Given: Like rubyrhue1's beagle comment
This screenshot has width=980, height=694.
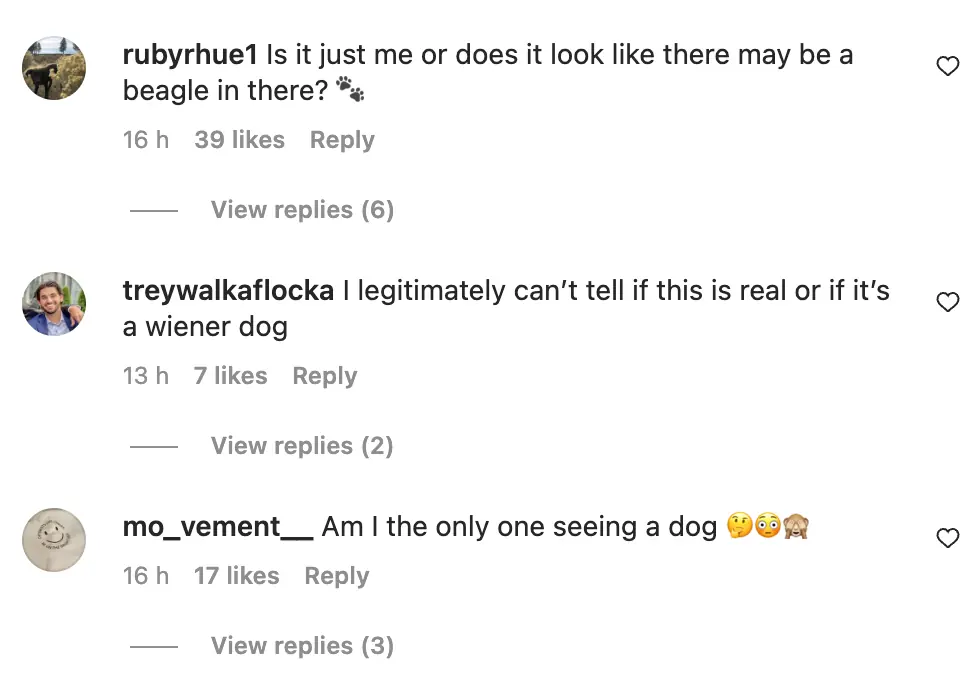Looking at the screenshot, I should click(947, 67).
